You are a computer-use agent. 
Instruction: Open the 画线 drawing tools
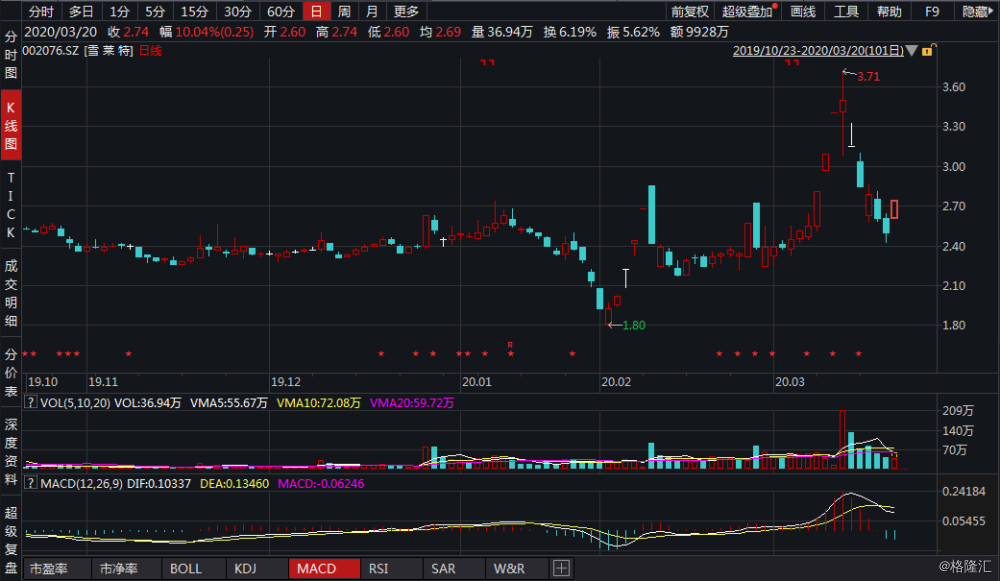803,12
